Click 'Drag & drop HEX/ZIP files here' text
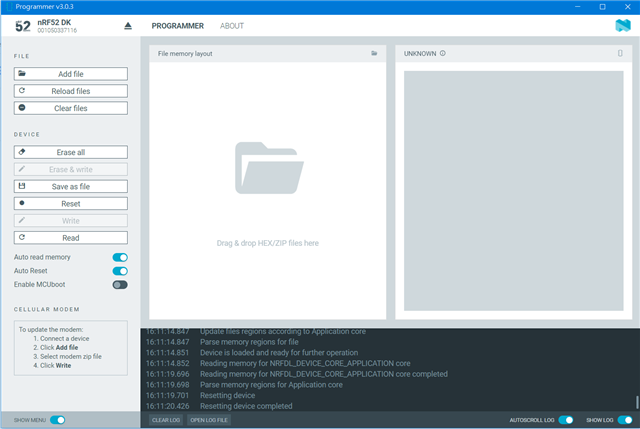The width and height of the screenshot is (640, 429). pos(267,243)
